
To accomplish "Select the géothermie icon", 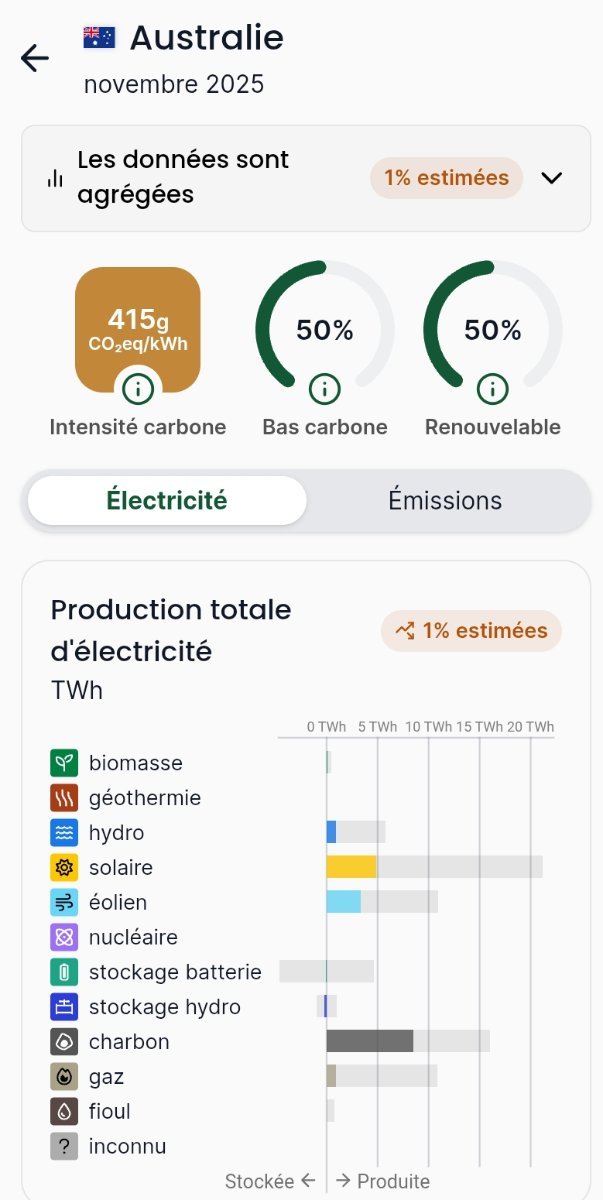I will click(64, 798).
